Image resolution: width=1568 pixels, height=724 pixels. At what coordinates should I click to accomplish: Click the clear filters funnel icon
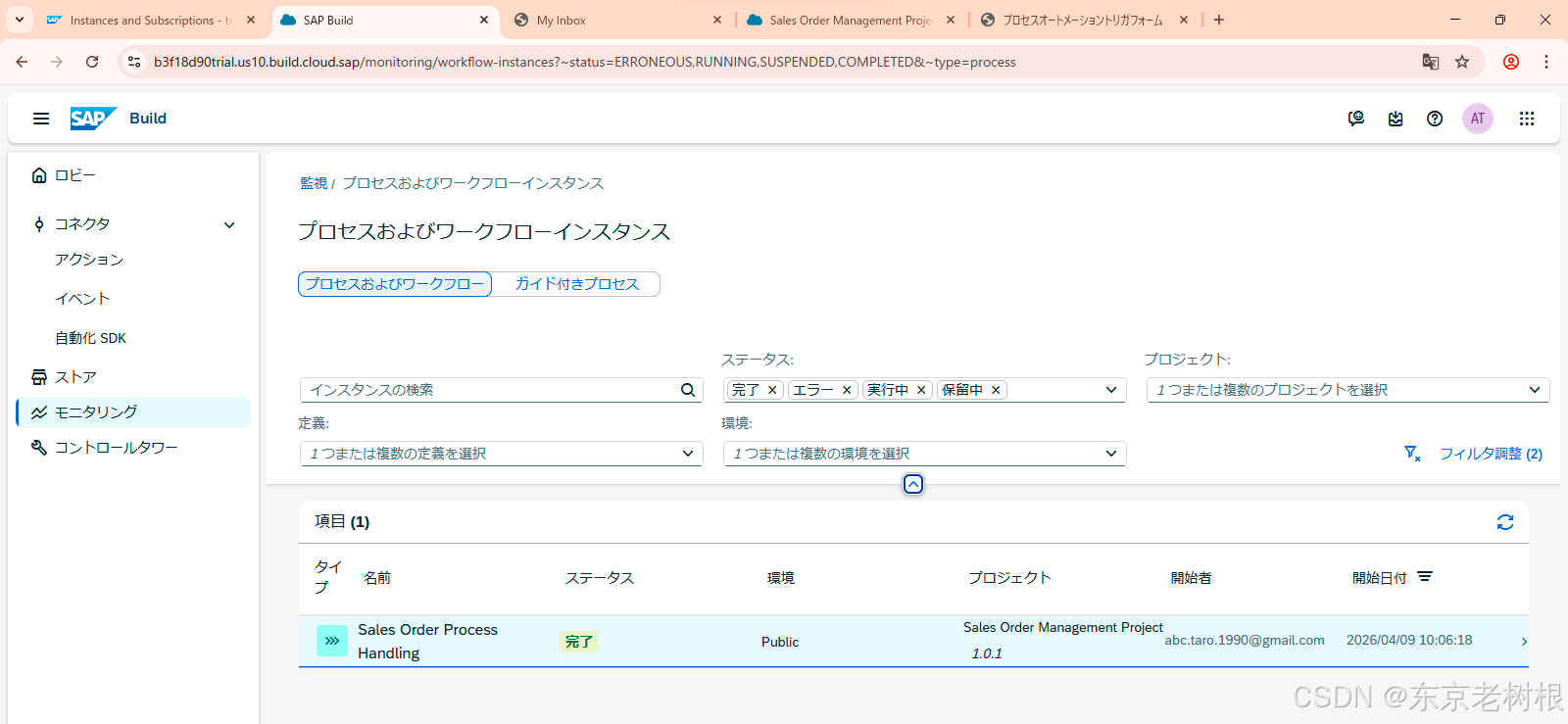pos(1412,454)
